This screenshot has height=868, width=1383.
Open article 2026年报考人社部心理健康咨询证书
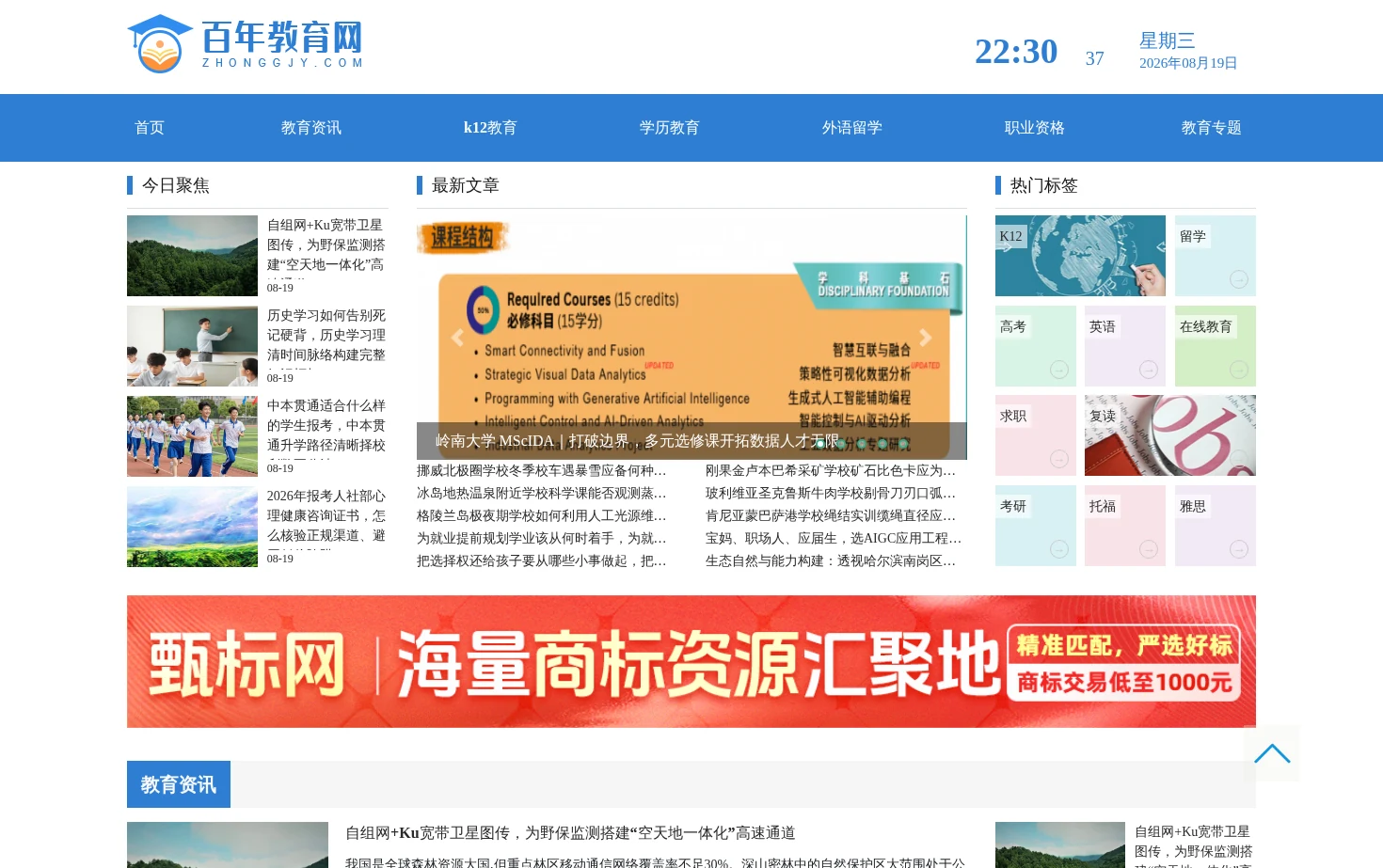(326, 516)
